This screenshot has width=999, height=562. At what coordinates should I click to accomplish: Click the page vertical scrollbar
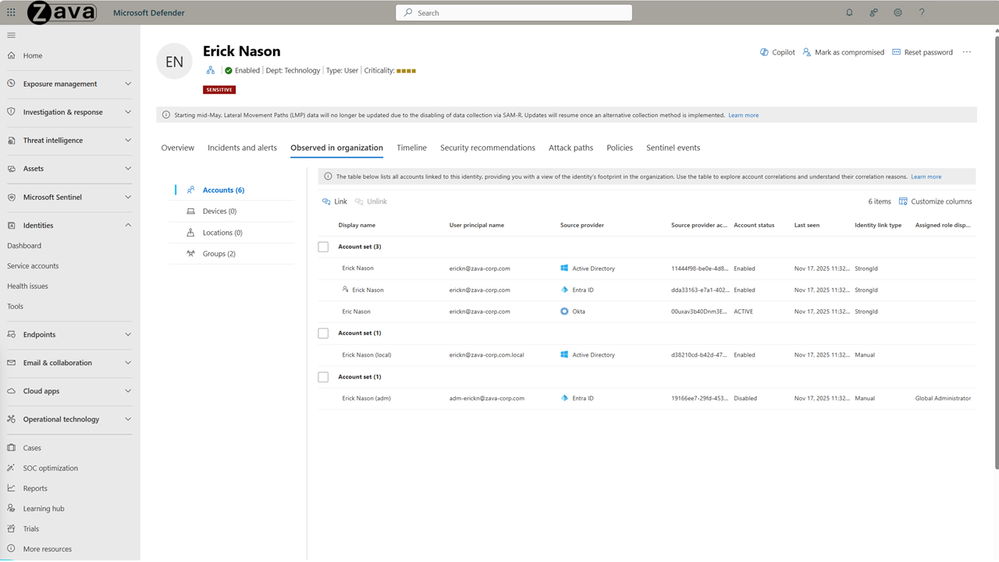point(996,255)
